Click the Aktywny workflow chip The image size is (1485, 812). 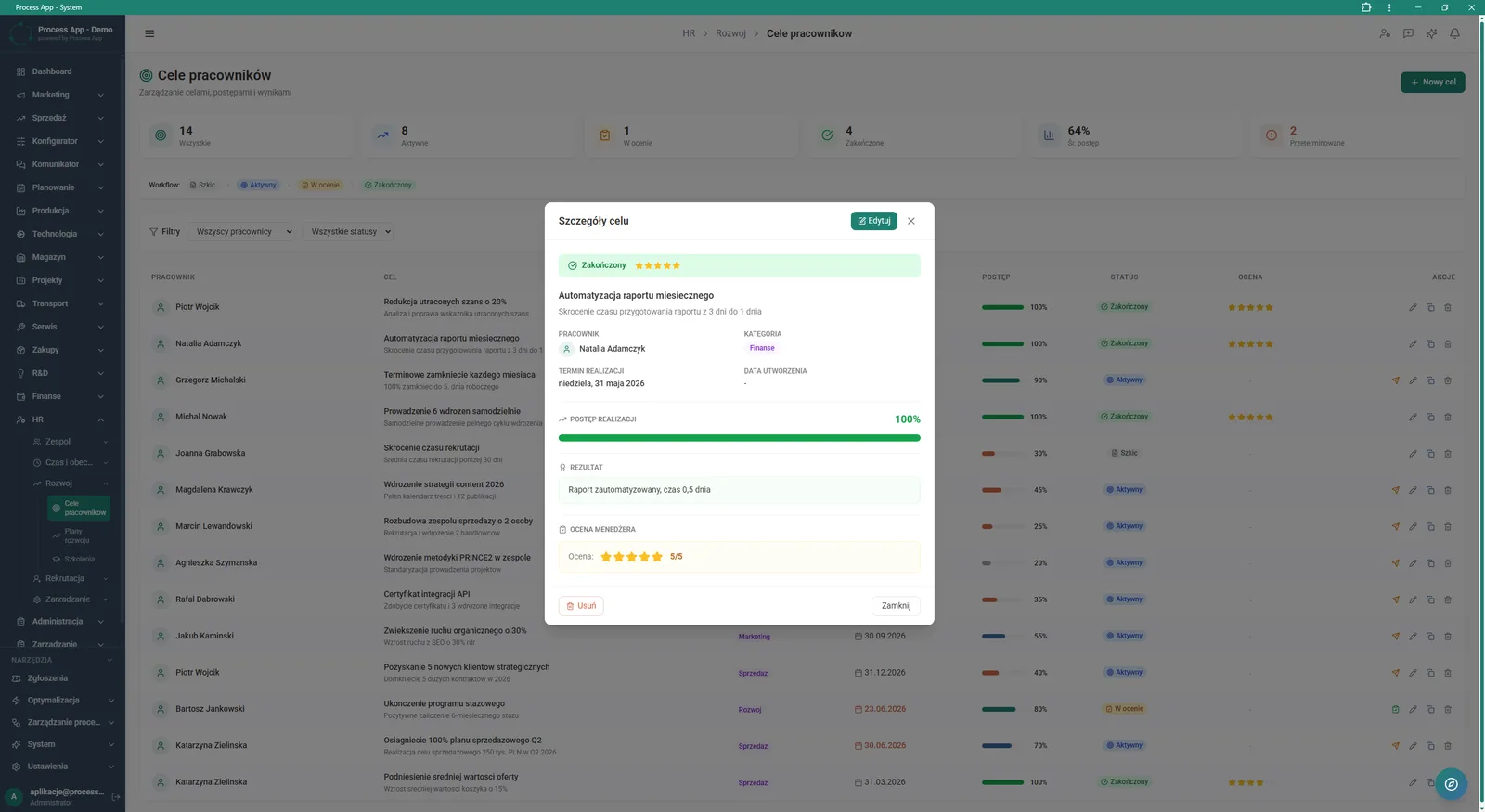coord(258,185)
